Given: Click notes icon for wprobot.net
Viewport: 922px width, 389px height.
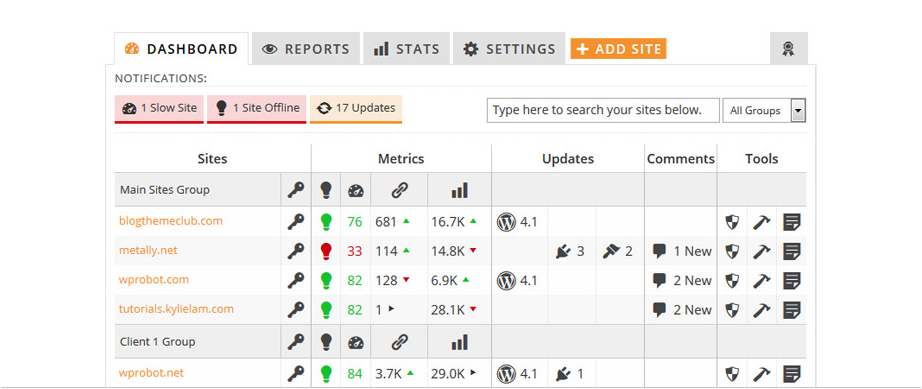Looking at the screenshot, I should 792,374.
